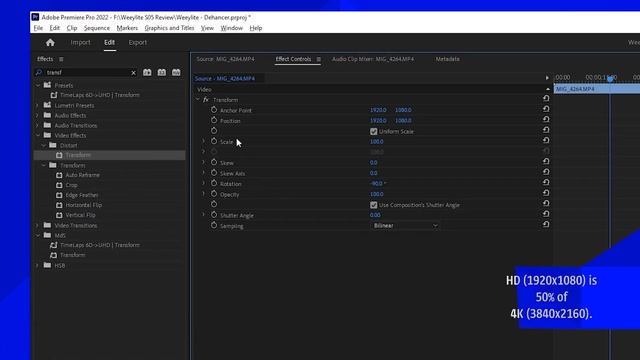This screenshot has width=640, height=360.
Task: Collapse the Presets folder
Action: click(38, 85)
